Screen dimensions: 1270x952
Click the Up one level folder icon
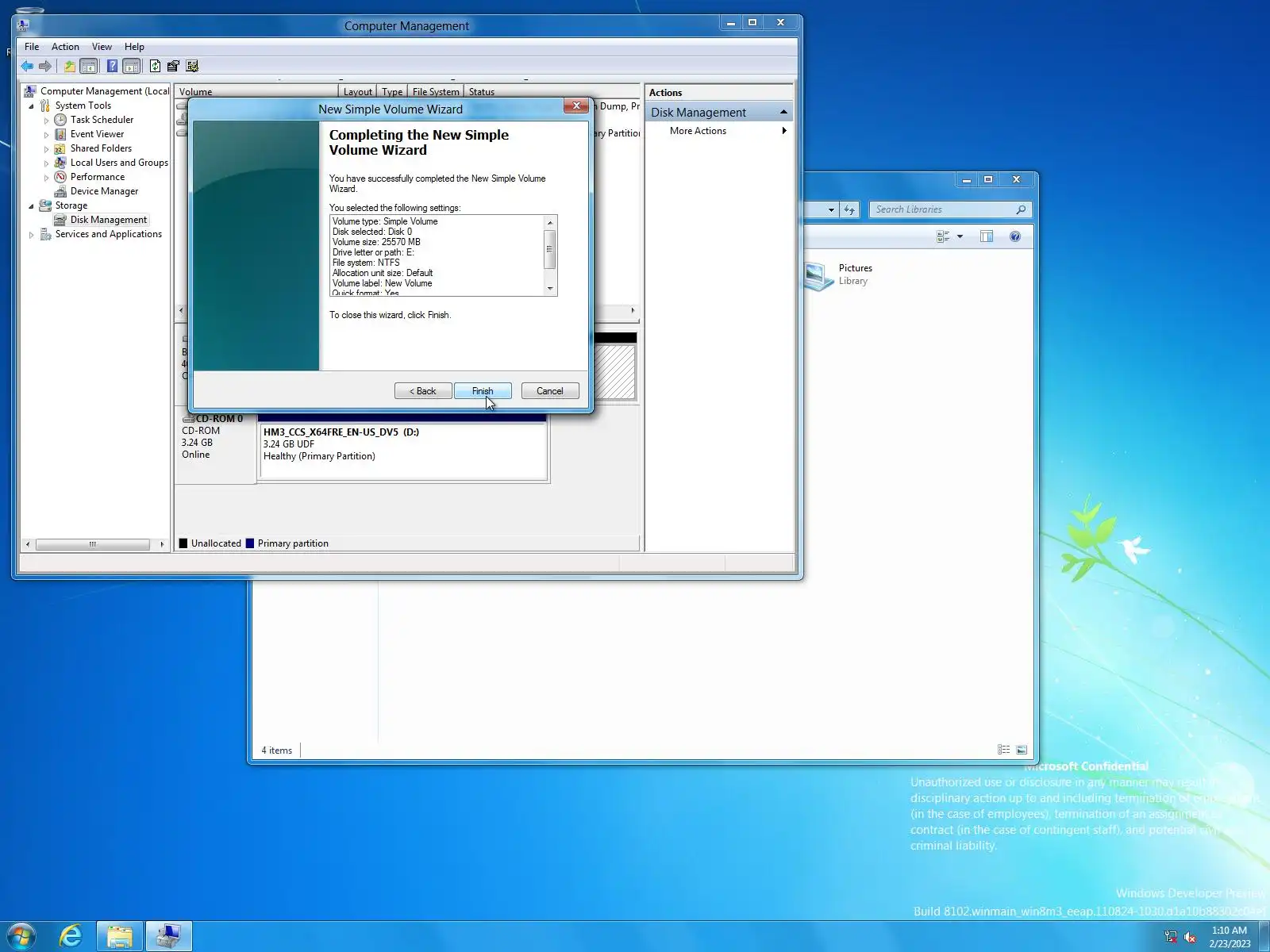coord(70,66)
